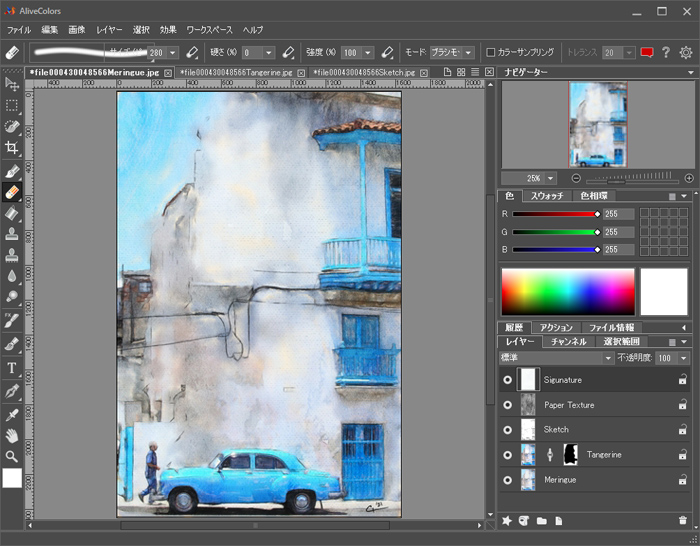This screenshot has width=700, height=546.
Task: Collapse the ナビゲーター panel arrow
Action: pos(691,72)
